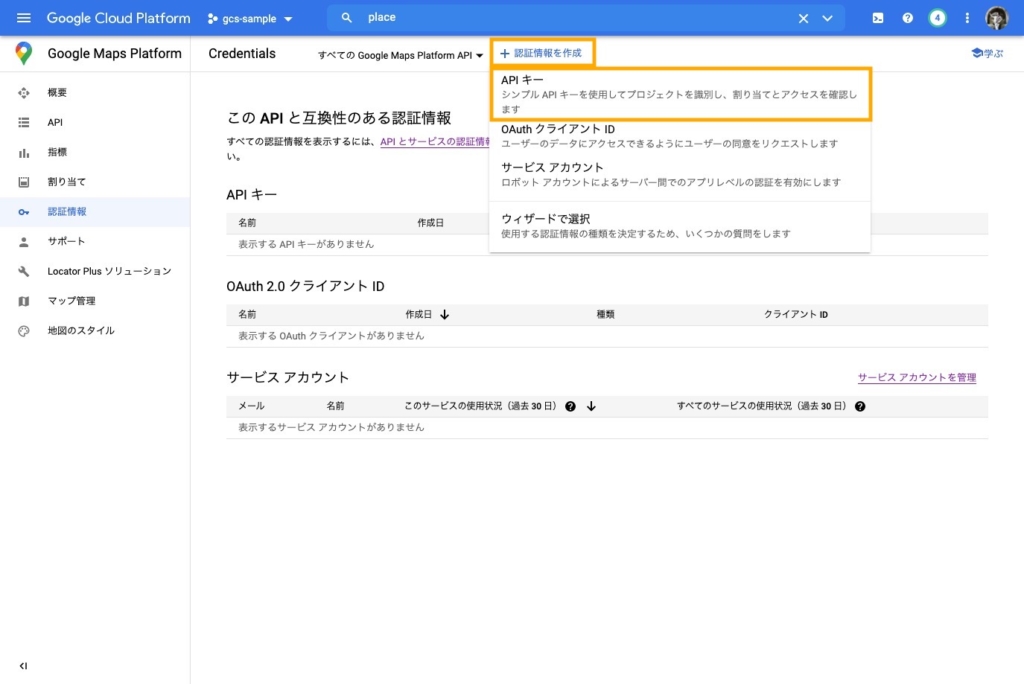Click the マップ管理 map icon
Image resolution: width=1024 pixels, height=684 pixels.
(24, 301)
